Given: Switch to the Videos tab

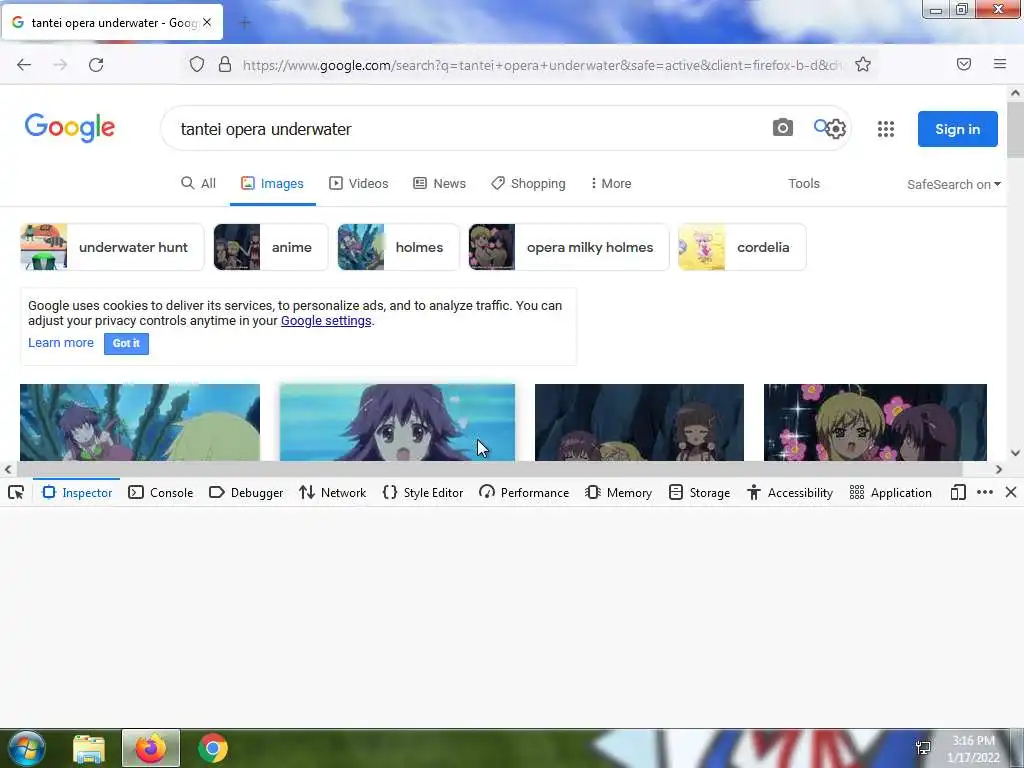Looking at the screenshot, I should point(359,184).
